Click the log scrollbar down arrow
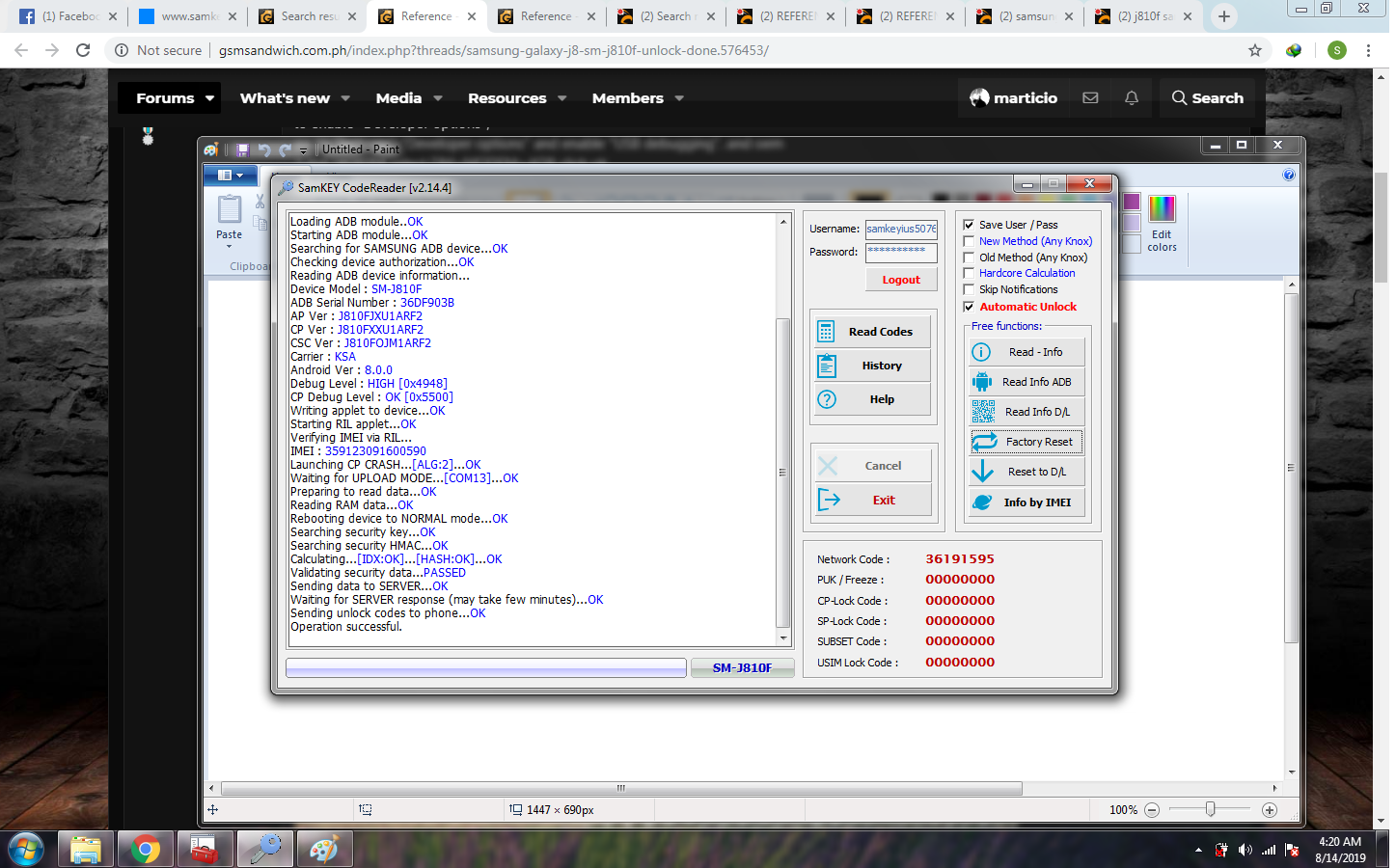 783,638
